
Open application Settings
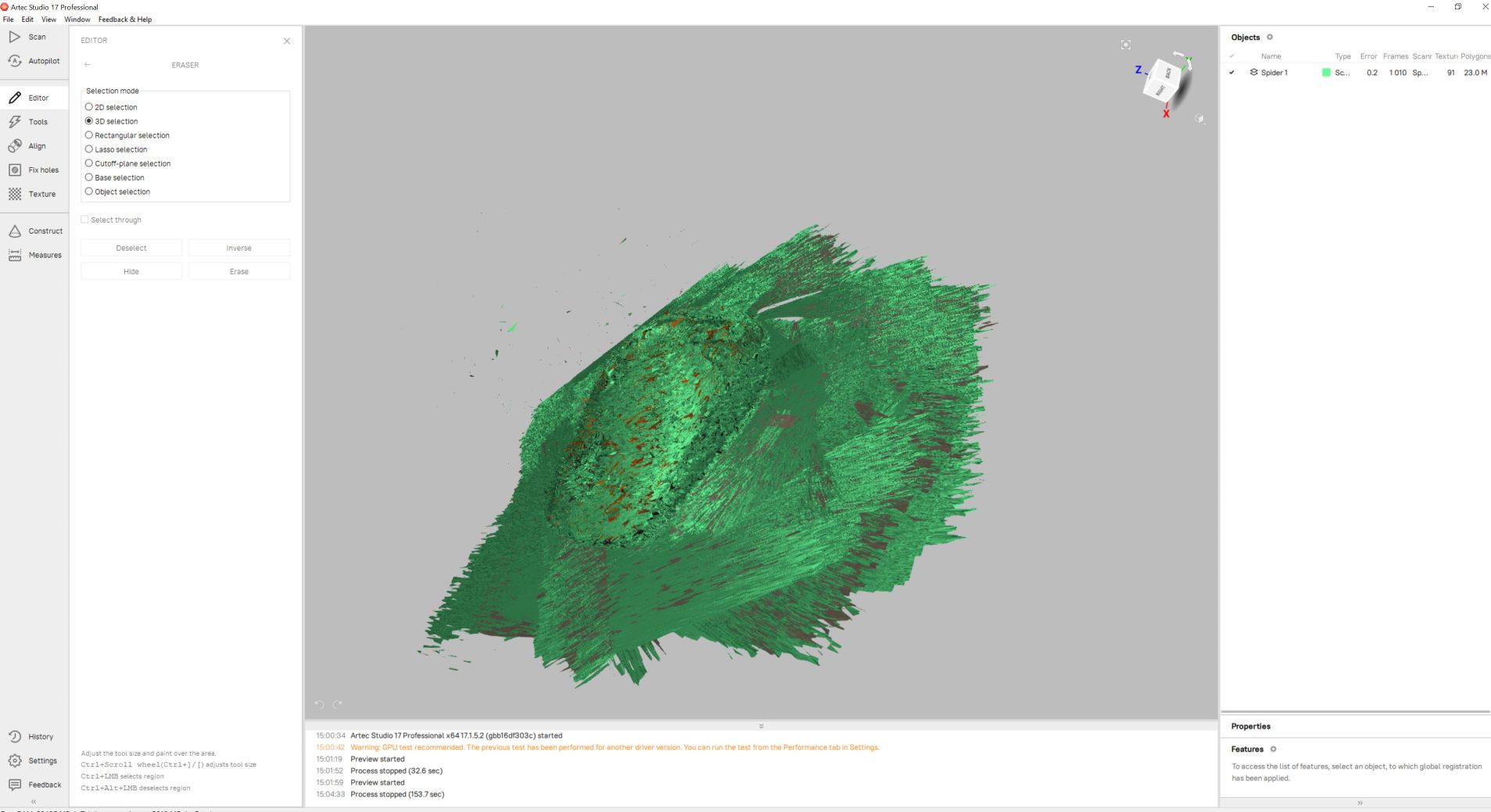pos(34,760)
